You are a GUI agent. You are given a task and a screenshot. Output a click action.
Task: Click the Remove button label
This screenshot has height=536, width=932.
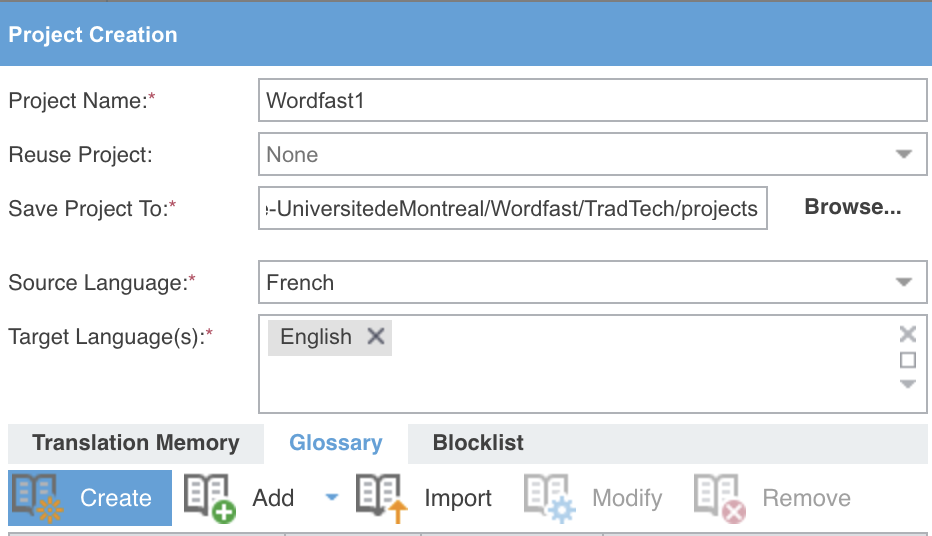click(807, 498)
